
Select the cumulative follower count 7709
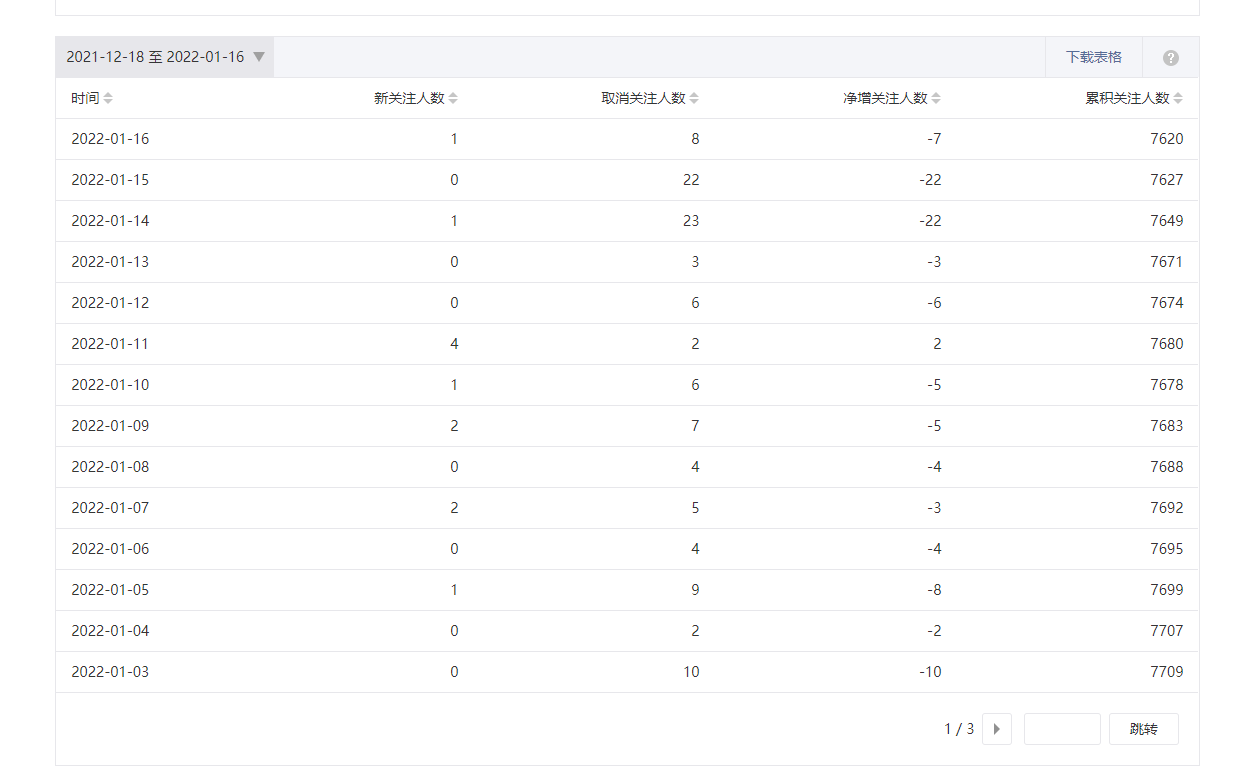[1166, 672]
